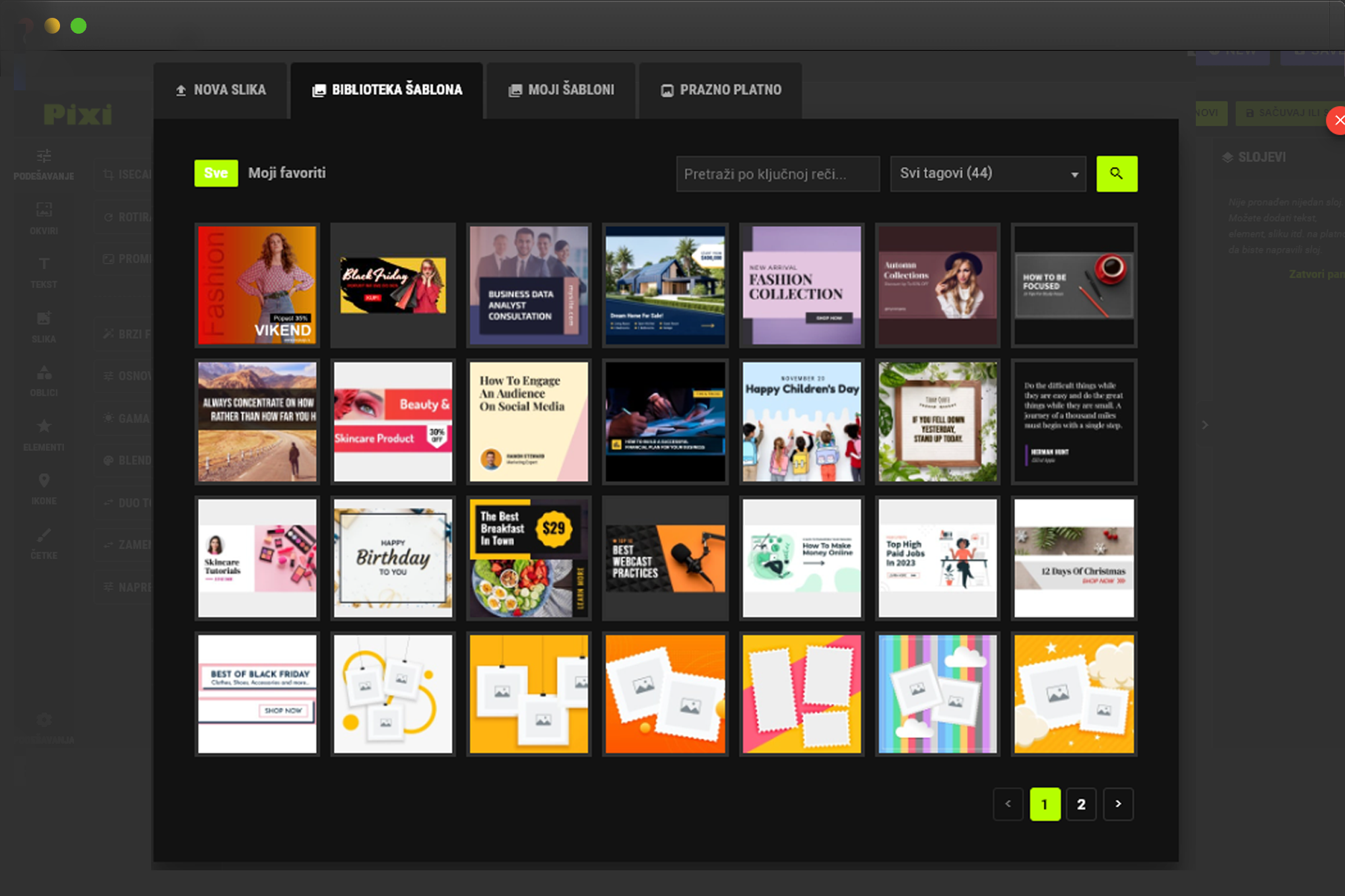Pick the Happy Birthday template

[393, 558]
